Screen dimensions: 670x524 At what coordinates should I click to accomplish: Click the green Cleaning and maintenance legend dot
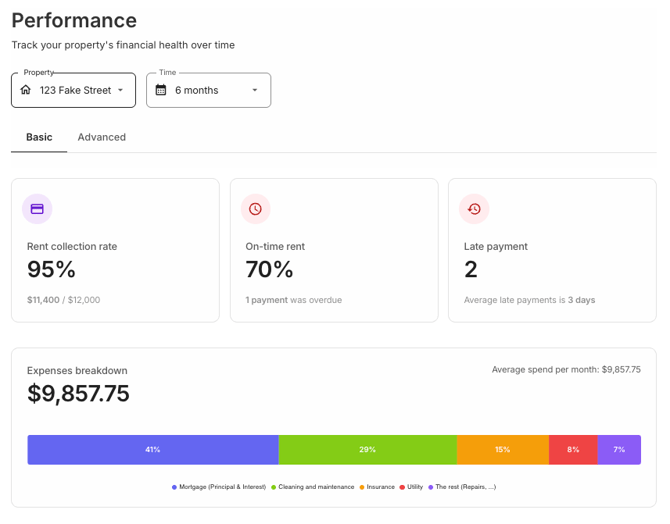coord(273,487)
